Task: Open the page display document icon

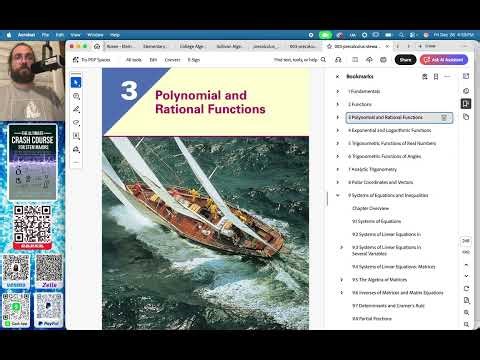Action: coord(466,301)
